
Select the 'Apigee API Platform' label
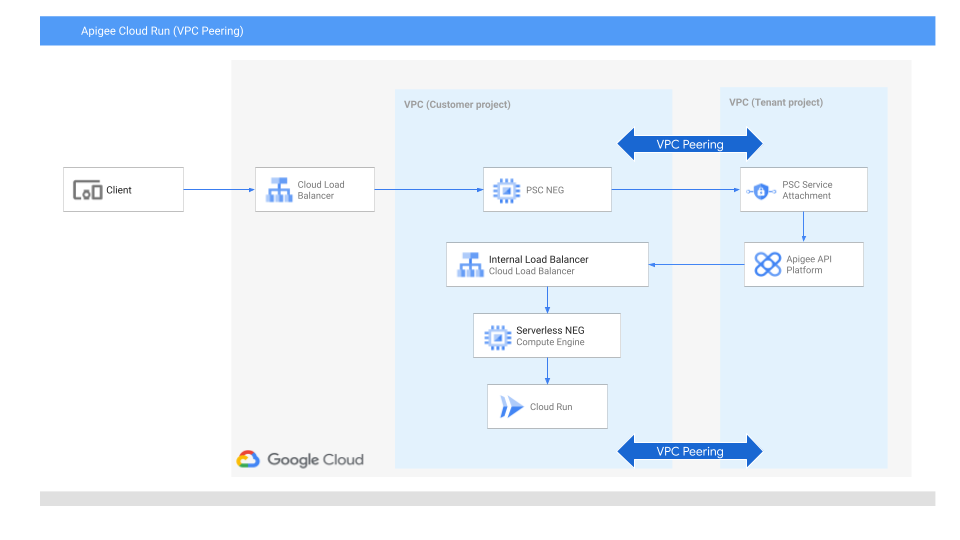[x=809, y=264]
